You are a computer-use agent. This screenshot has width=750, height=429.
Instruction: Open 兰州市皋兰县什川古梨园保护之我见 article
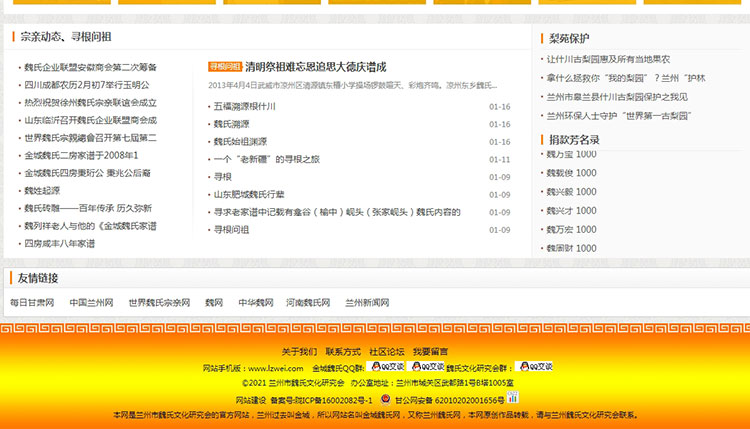617,97
